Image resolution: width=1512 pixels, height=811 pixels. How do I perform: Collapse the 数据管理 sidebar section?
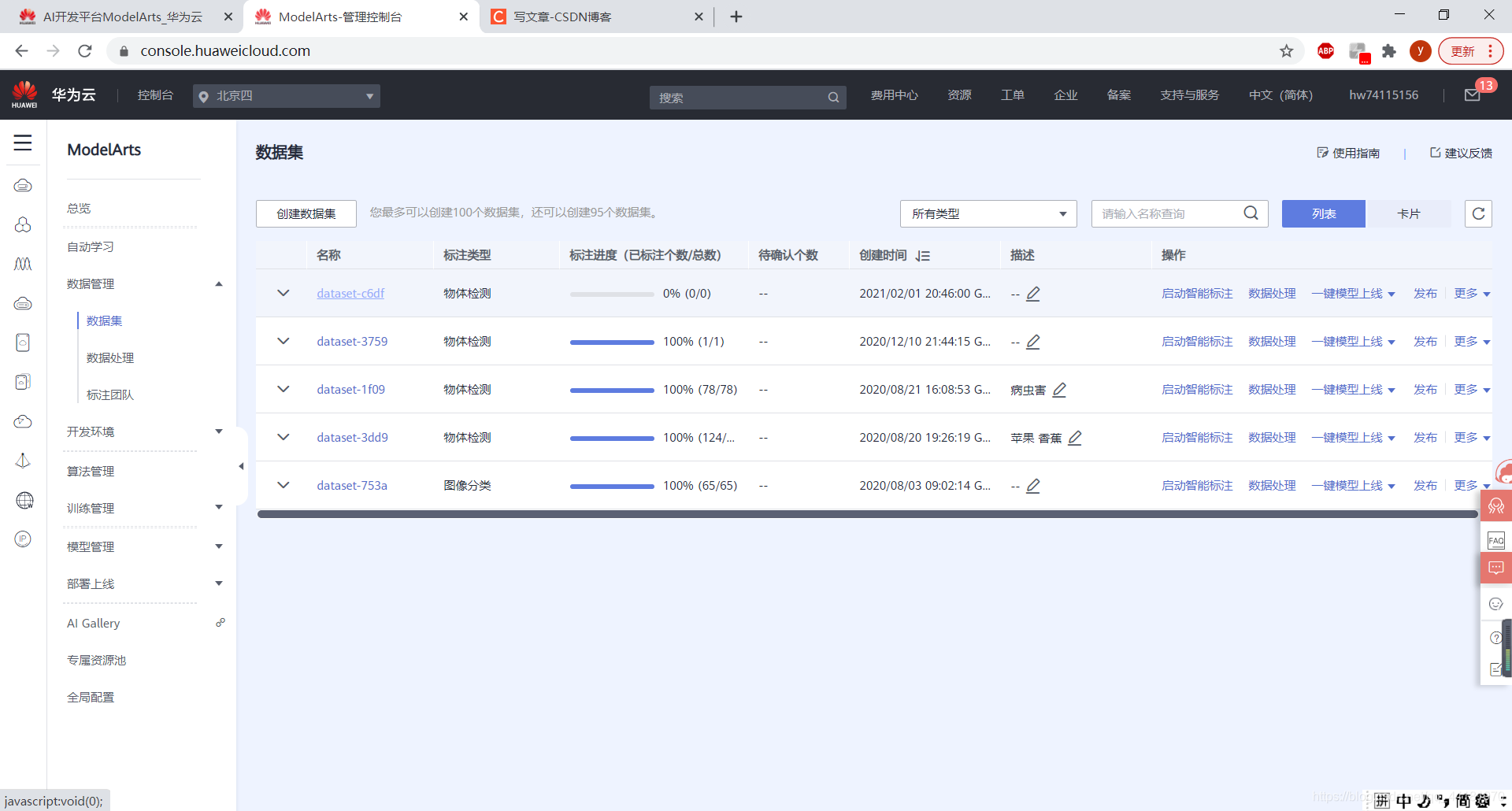pos(219,283)
